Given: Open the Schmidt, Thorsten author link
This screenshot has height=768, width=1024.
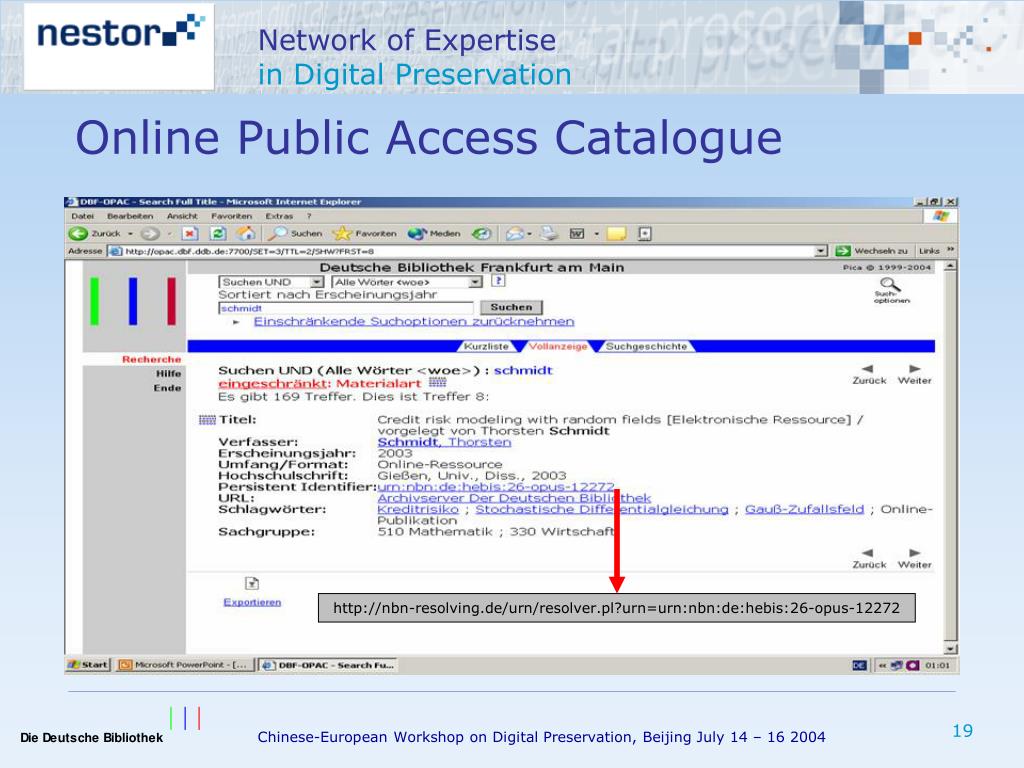Looking at the screenshot, I should pos(444,442).
